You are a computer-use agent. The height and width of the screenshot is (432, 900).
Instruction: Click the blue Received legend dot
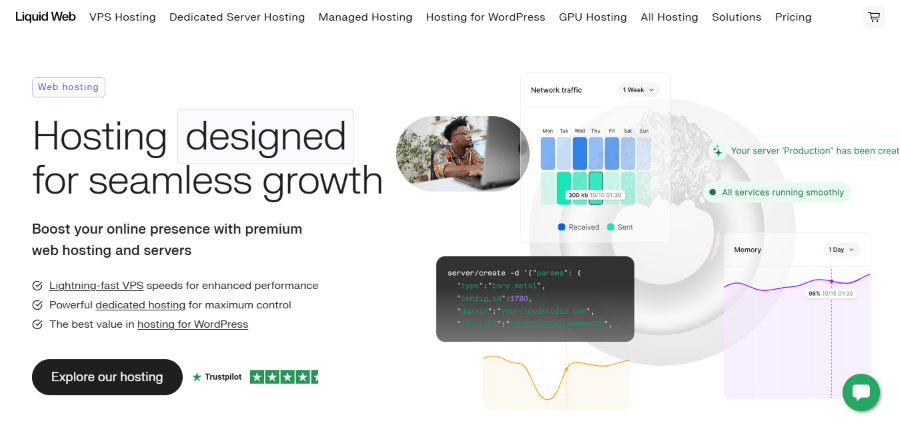(x=561, y=227)
